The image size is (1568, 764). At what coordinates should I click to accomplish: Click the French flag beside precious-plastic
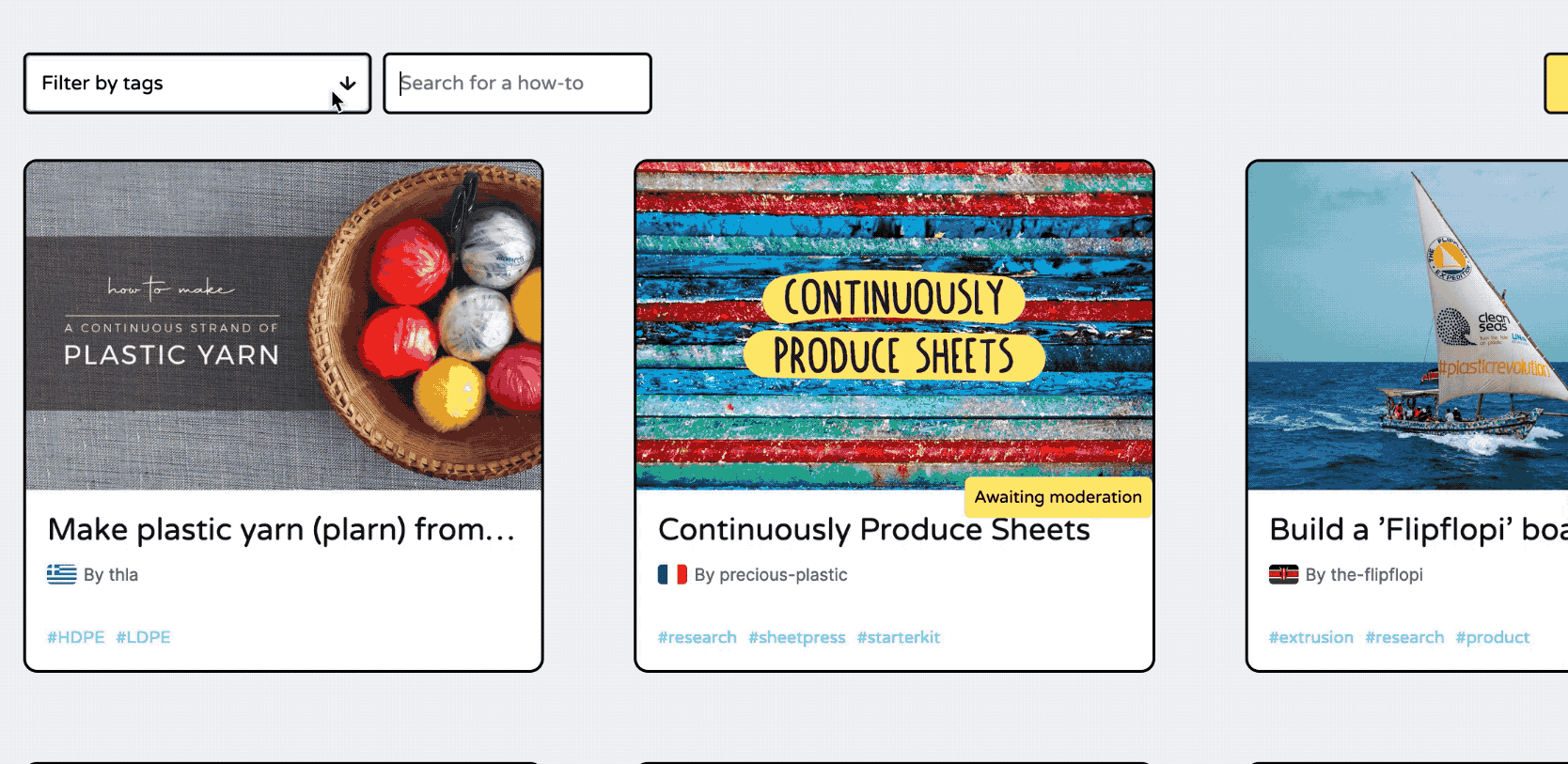[x=672, y=574]
